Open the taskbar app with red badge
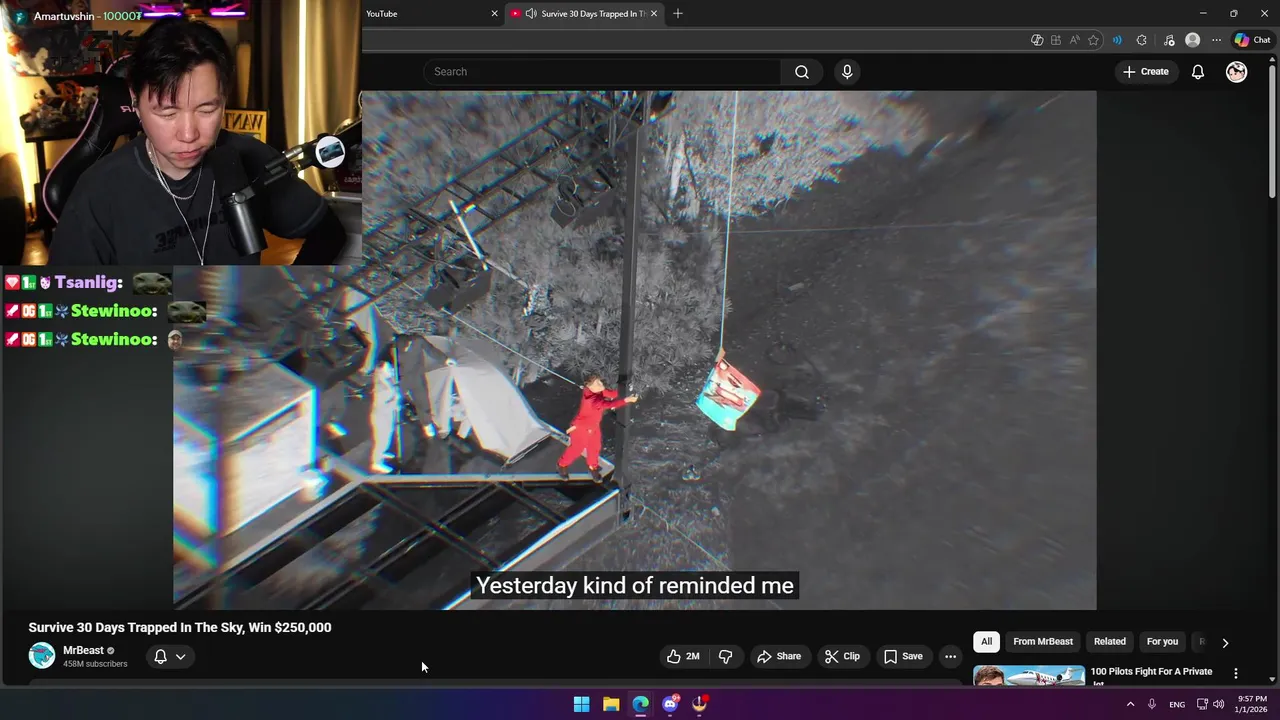The height and width of the screenshot is (720, 1280). pyautogui.click(x=700, y=704)
